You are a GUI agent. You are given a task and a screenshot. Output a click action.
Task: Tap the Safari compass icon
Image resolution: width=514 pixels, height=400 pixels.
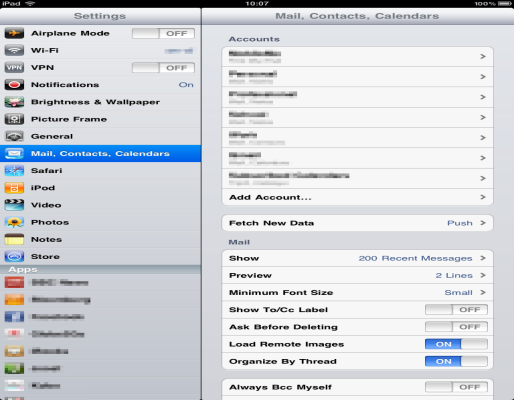pyautogui.click(x=14, y=171)
